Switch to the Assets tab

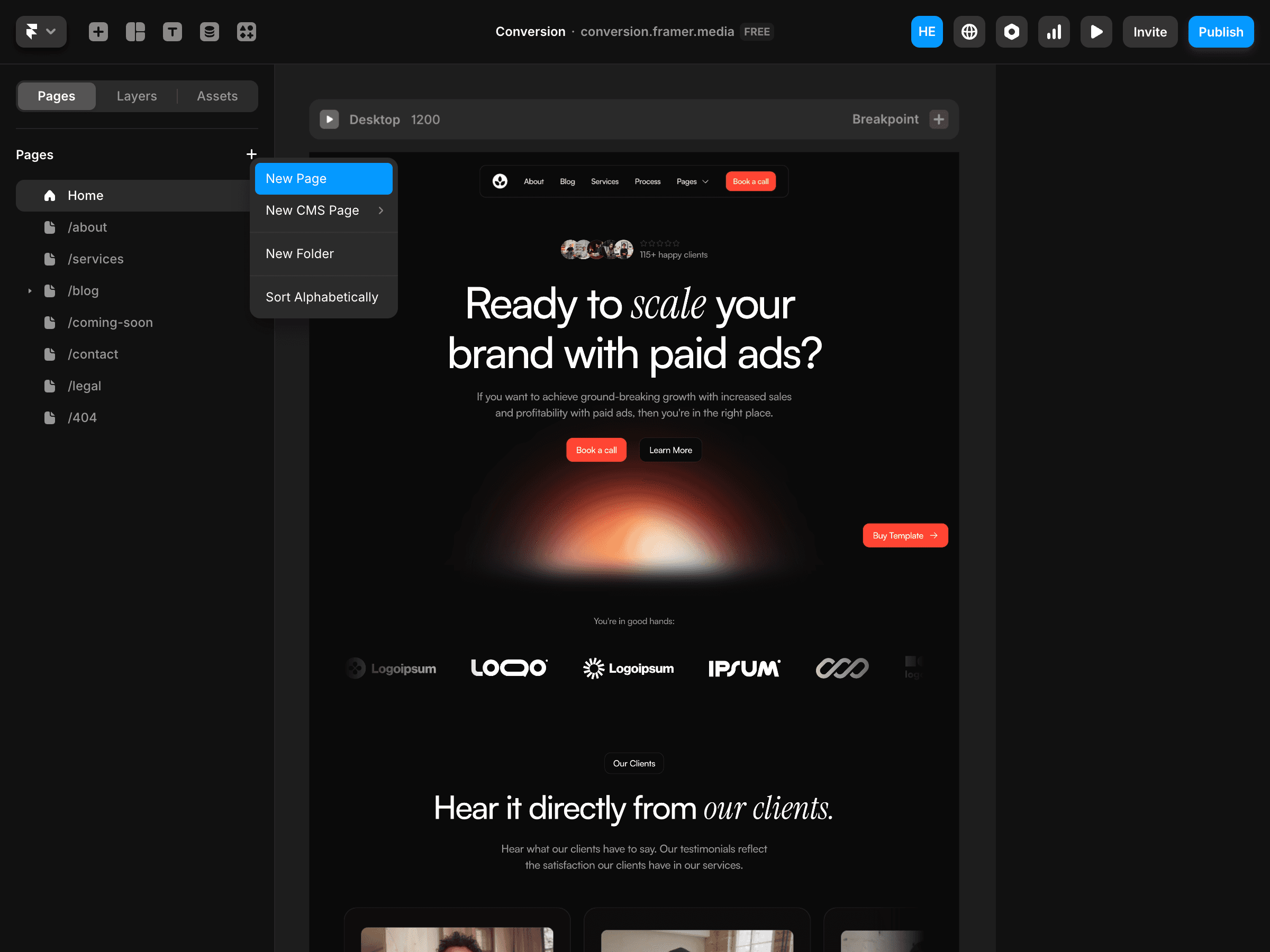coord(217,96)
